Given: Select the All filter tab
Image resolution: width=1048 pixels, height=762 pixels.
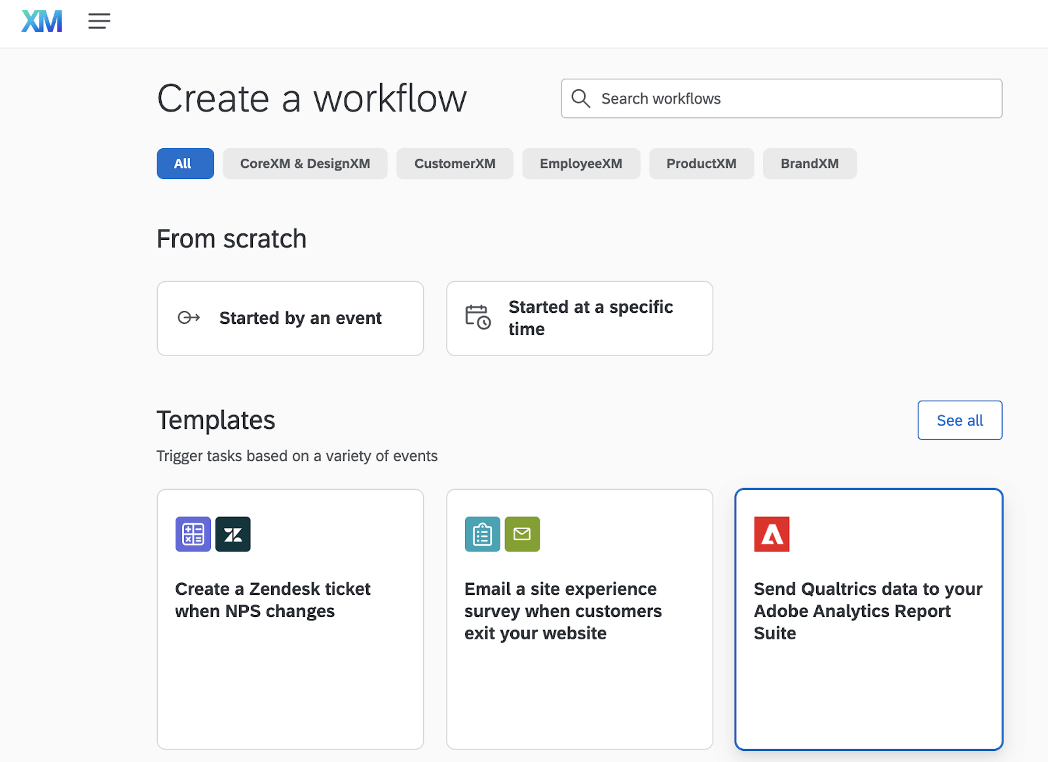Looking at the screenshot, I should point(185,164).
